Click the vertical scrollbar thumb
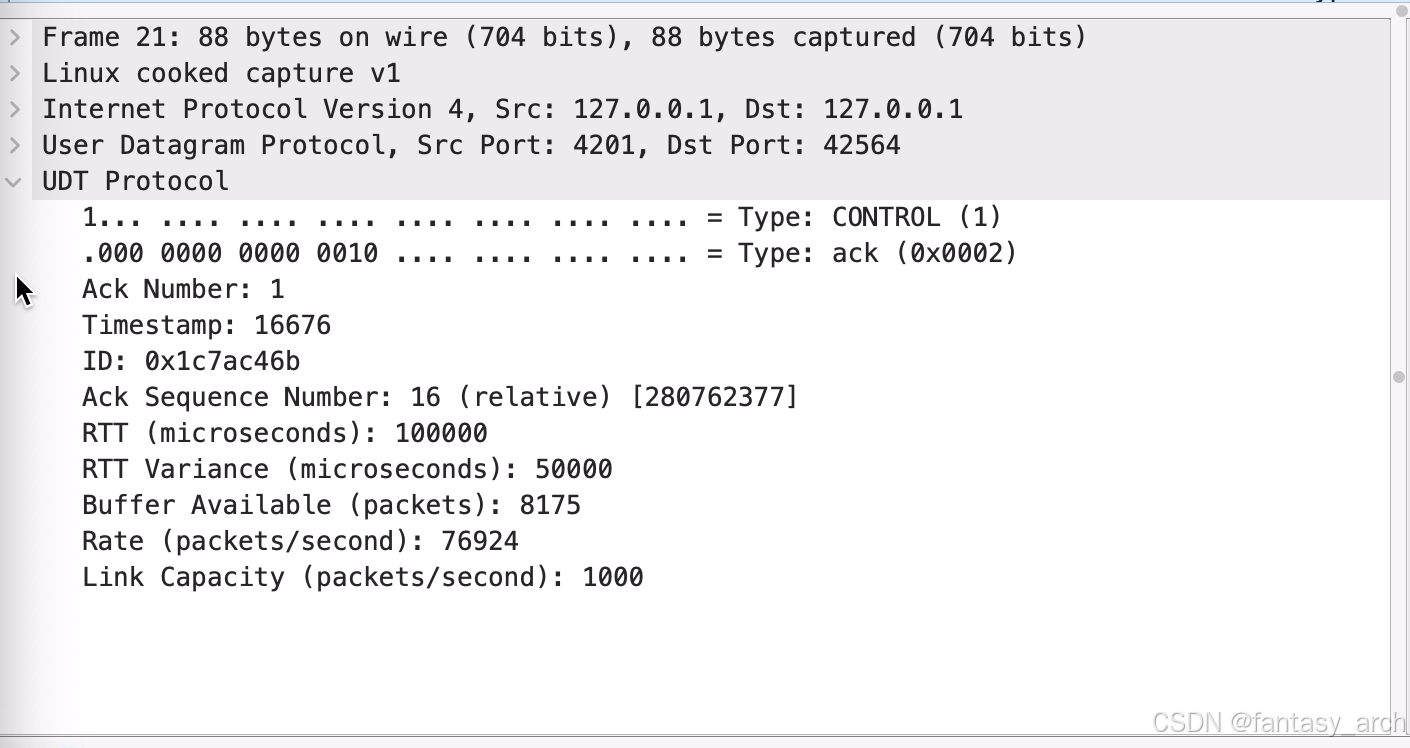Viewport: 1410px width, 748px height. pyautogui.click(x=1399, y=377)
